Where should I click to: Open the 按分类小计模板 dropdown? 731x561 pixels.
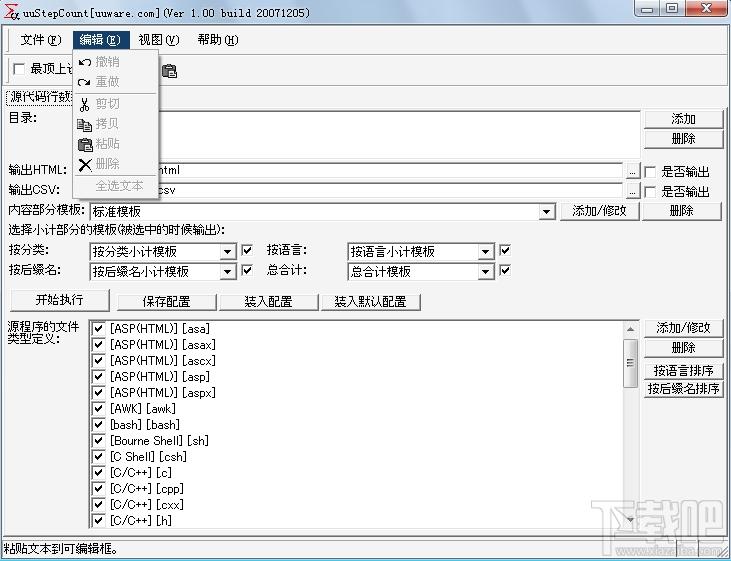click(227, 252)
